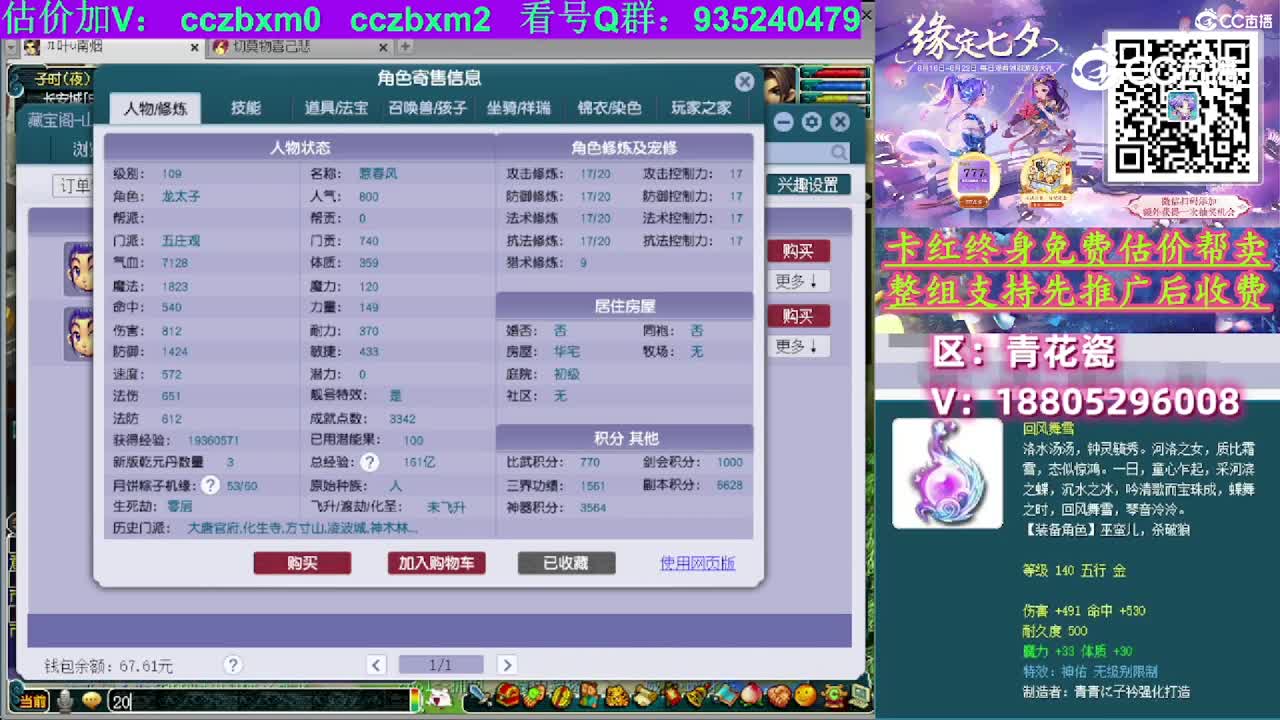Screen dimensions: 1280x720
Task: Open the computer system icon on the bottom bar
Action: [x=858, y=697]
